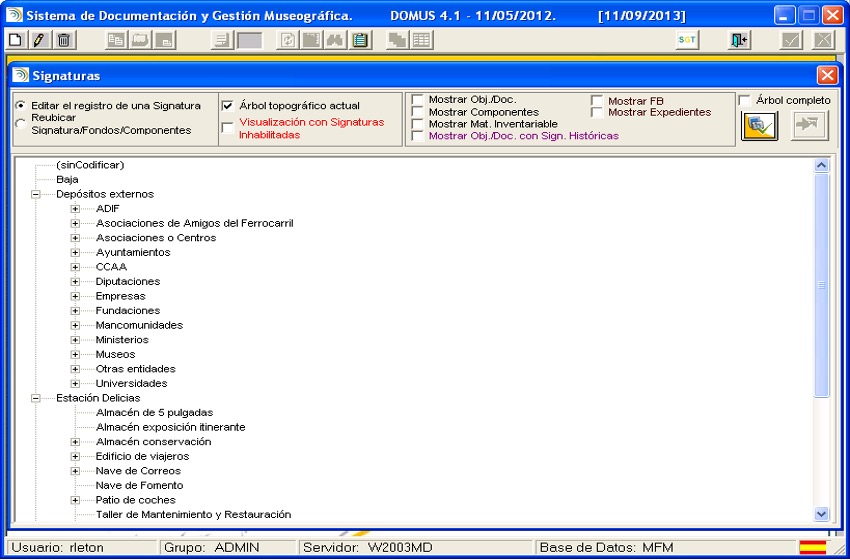The height and width of the screenshot is (560, 850).
Task: Collapse the 'Depósitos externos' branch
Action: (36, 194)
